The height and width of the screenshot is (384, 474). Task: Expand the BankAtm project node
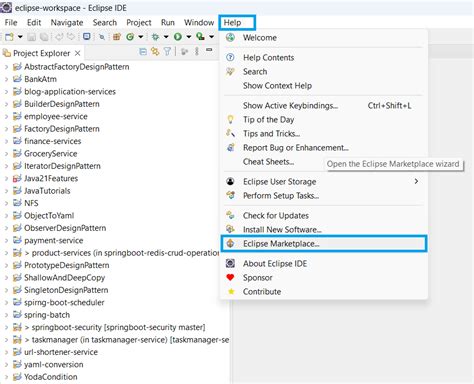coord(6,79)
